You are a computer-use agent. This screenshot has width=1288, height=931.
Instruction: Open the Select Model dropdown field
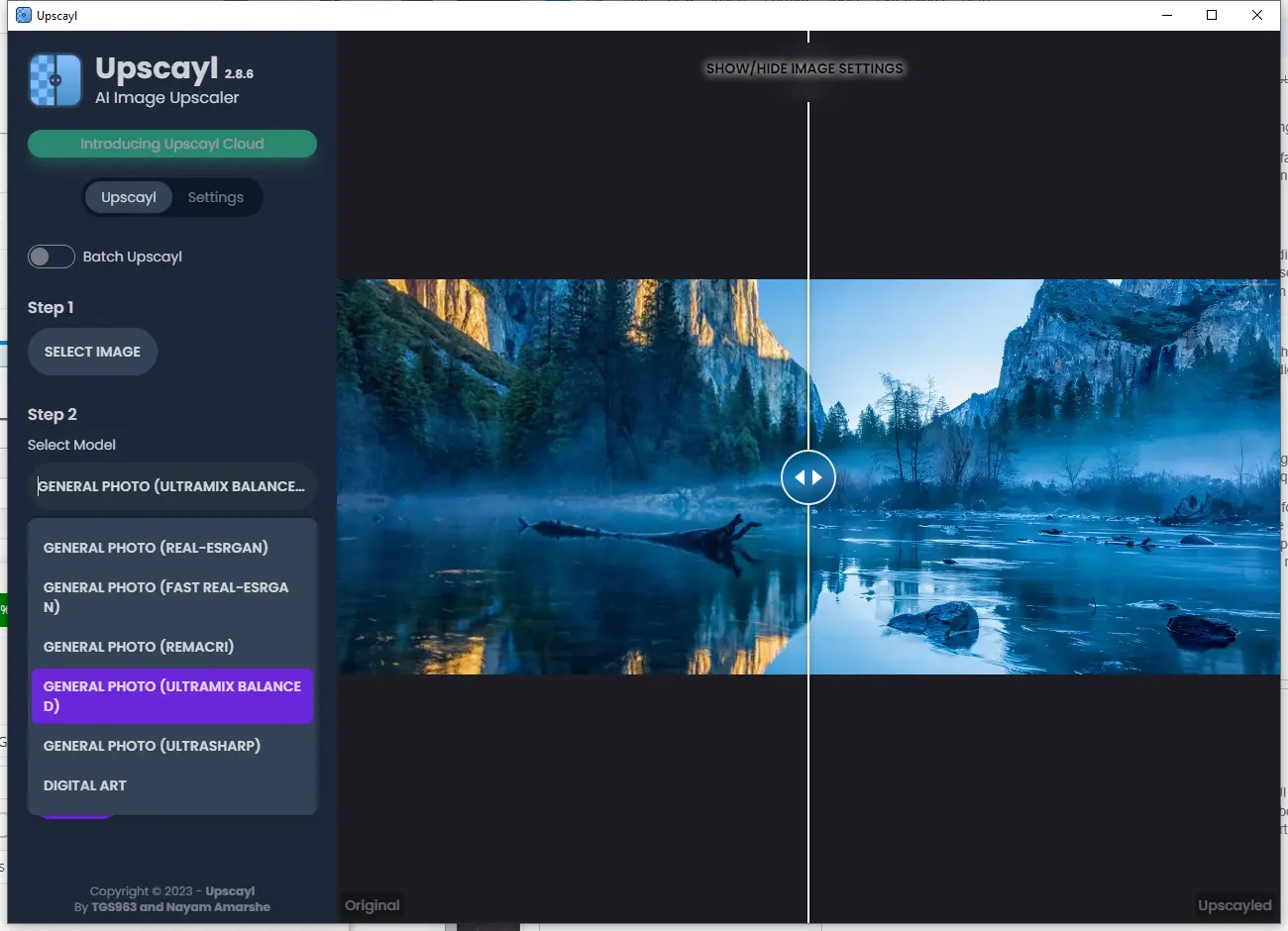click(171, 486)
